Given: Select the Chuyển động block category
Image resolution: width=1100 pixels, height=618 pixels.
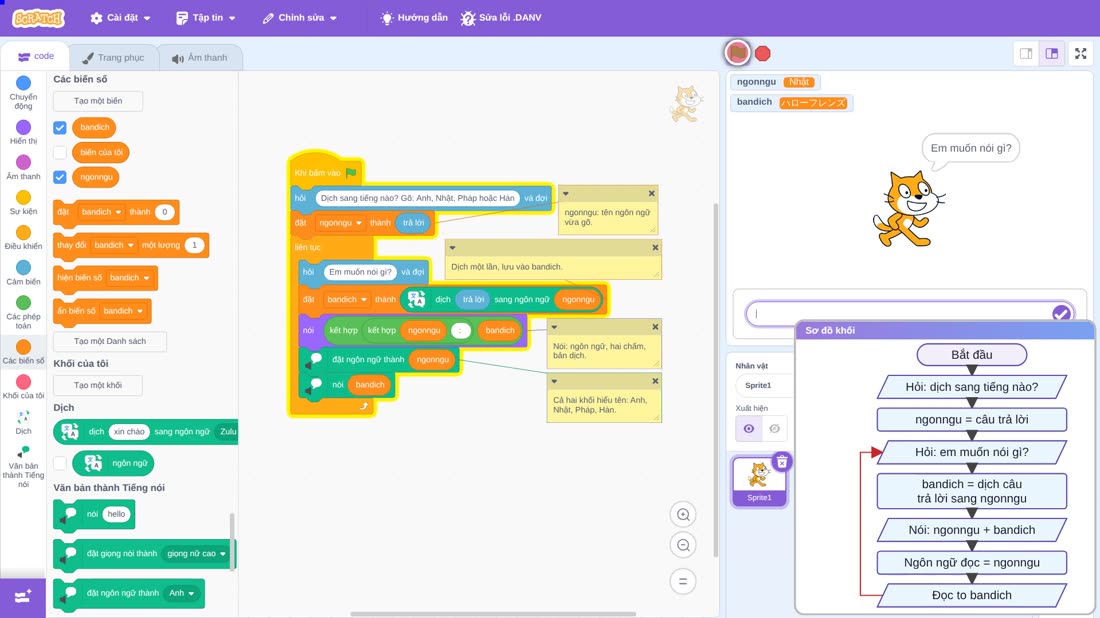Looking at the screenshot, I should click(23, 93).
